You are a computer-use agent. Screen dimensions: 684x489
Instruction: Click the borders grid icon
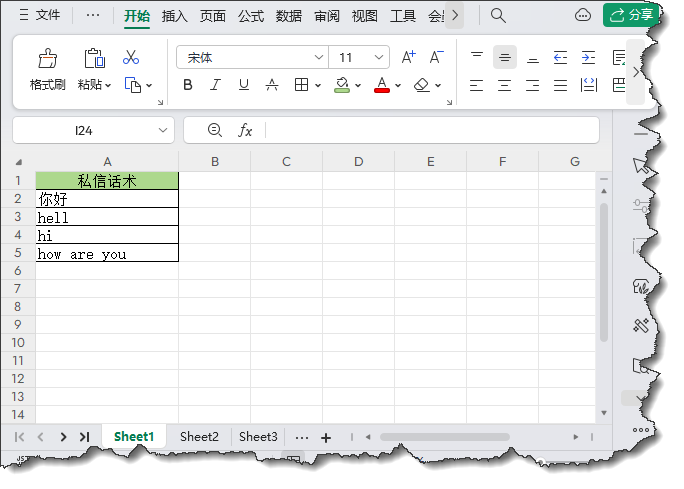coord(301,85)
